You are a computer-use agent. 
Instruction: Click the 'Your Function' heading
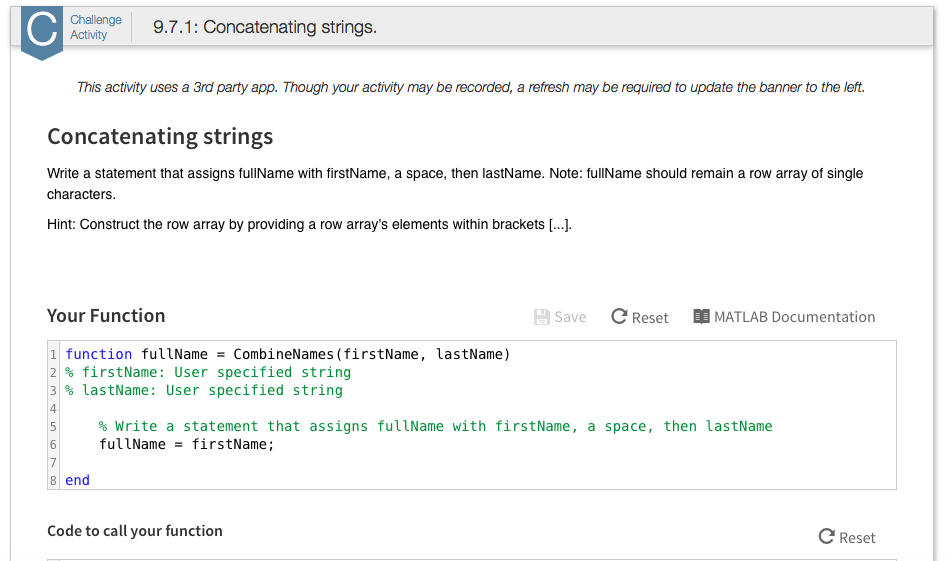pos(106,316)
